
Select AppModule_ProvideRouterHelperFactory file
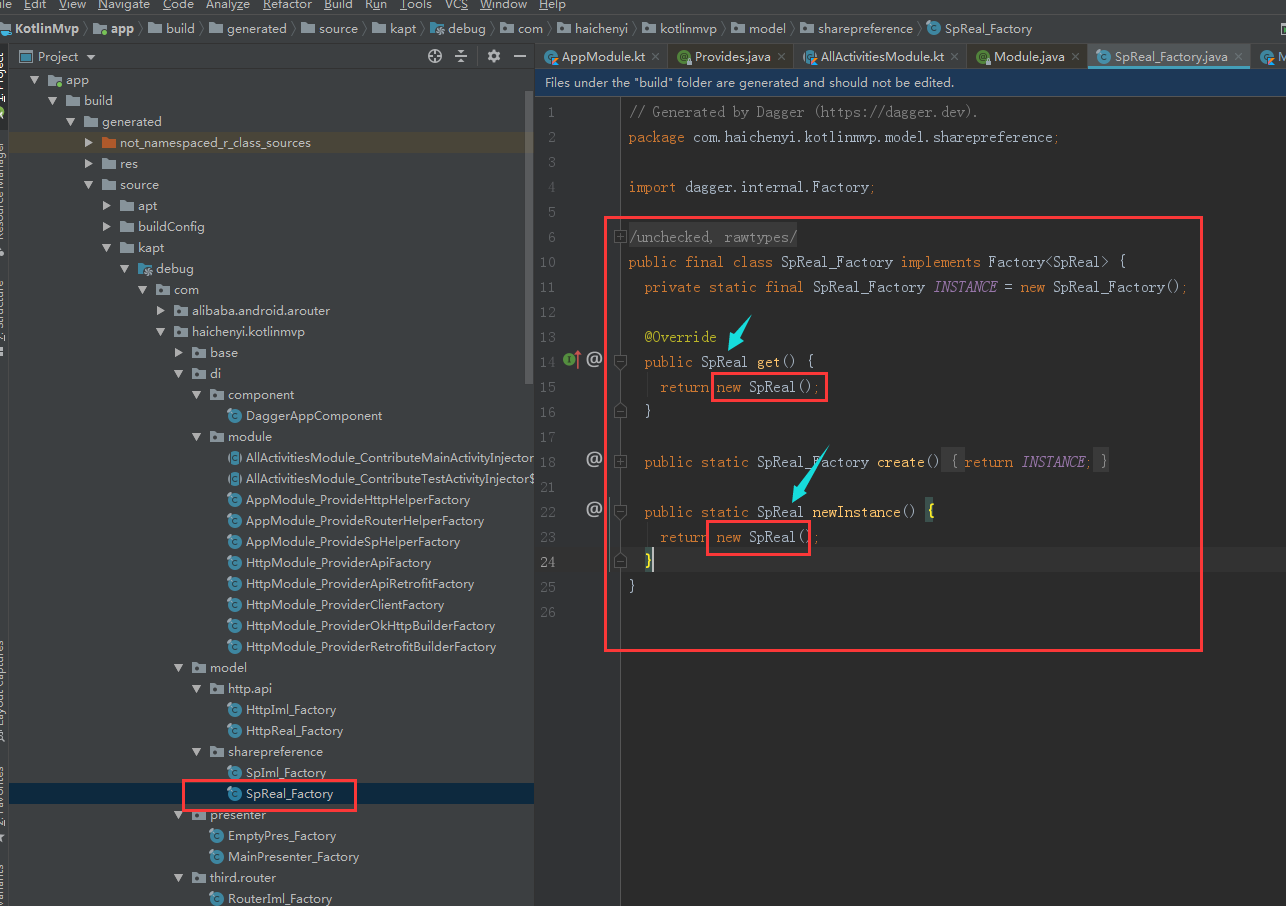click(x=365, y=521)
